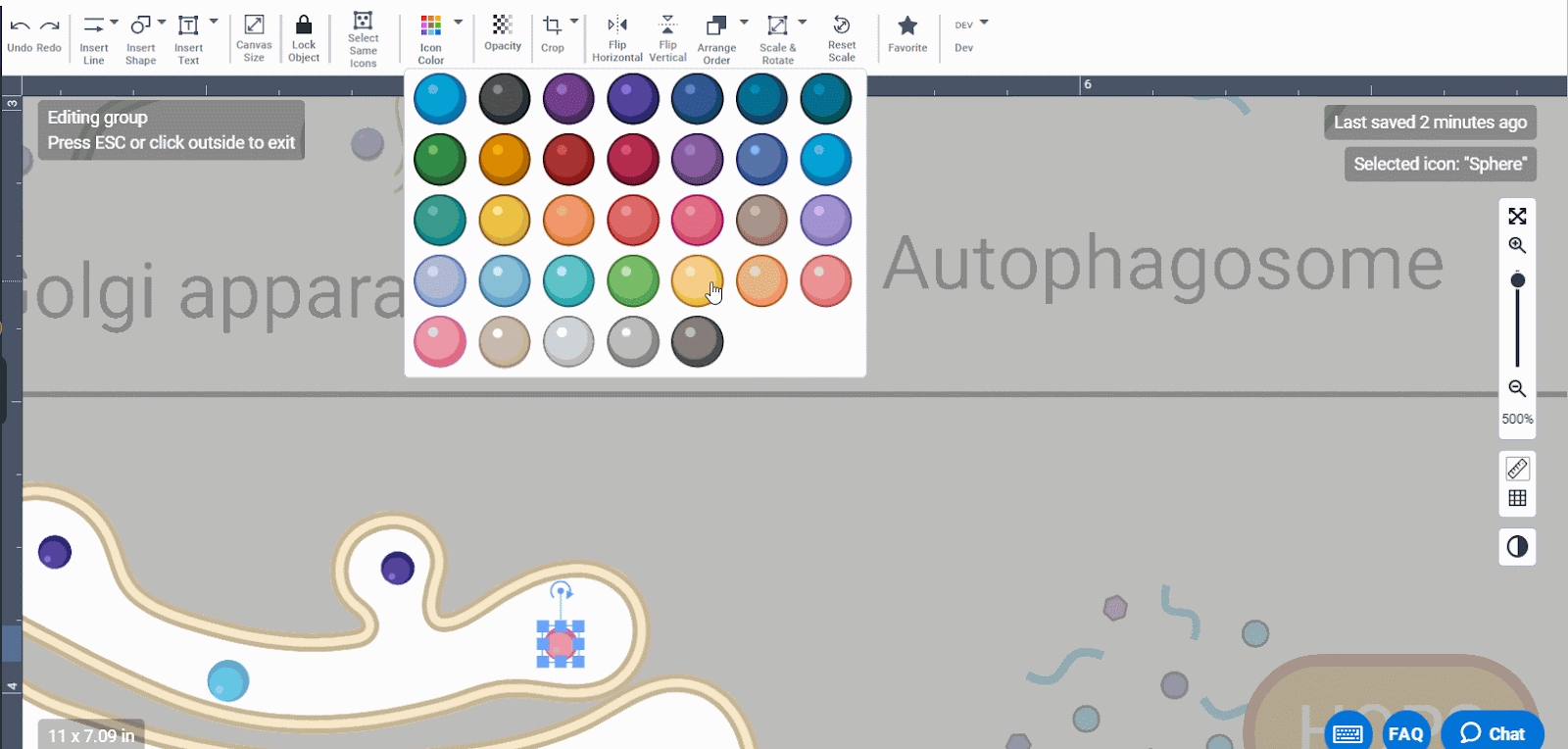Click the Reset Scale icon
Screen dimensions: 1568x749
pos(841,25)
